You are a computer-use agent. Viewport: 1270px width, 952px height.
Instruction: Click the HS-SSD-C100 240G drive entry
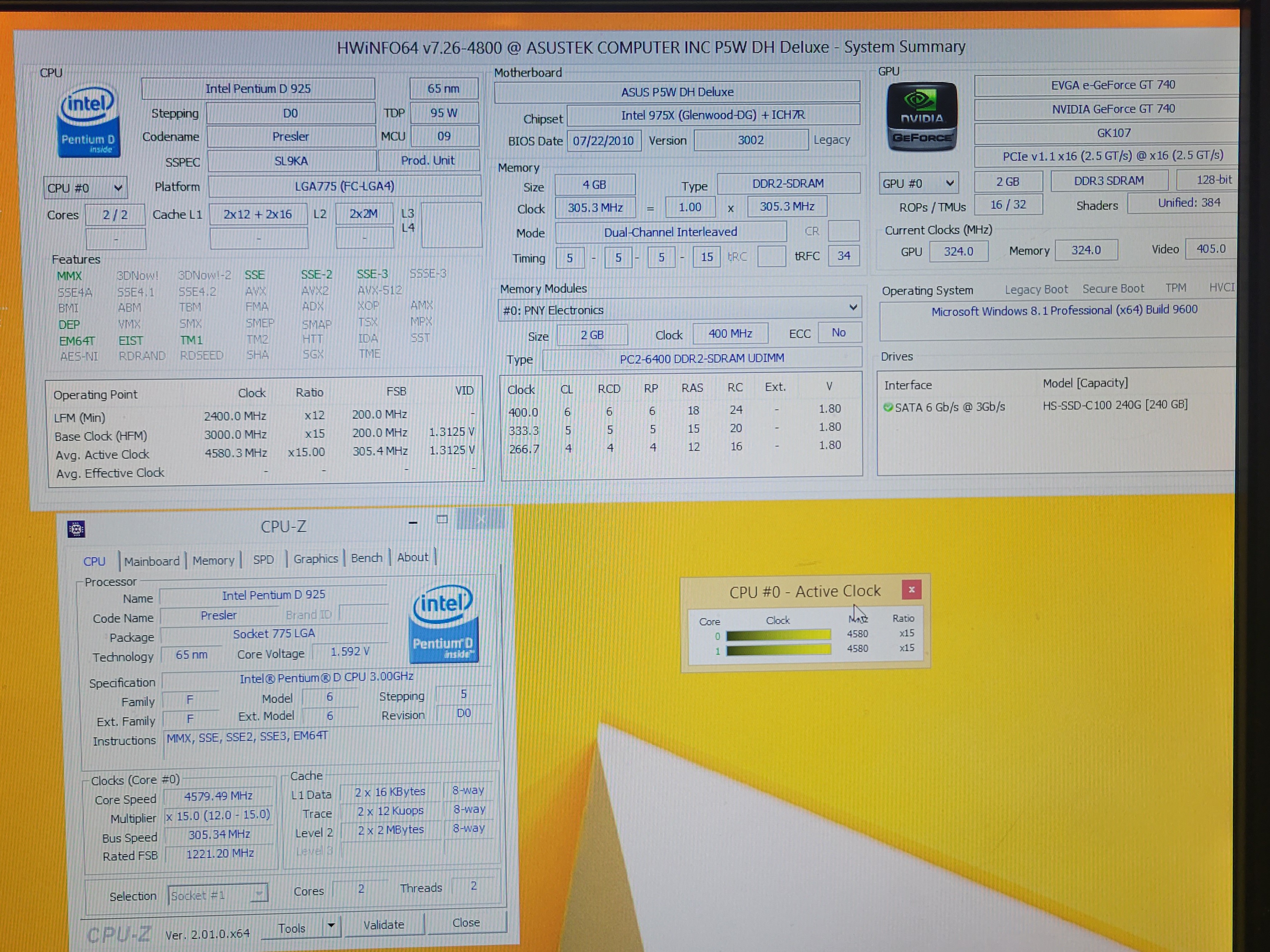click(1115, 405)
